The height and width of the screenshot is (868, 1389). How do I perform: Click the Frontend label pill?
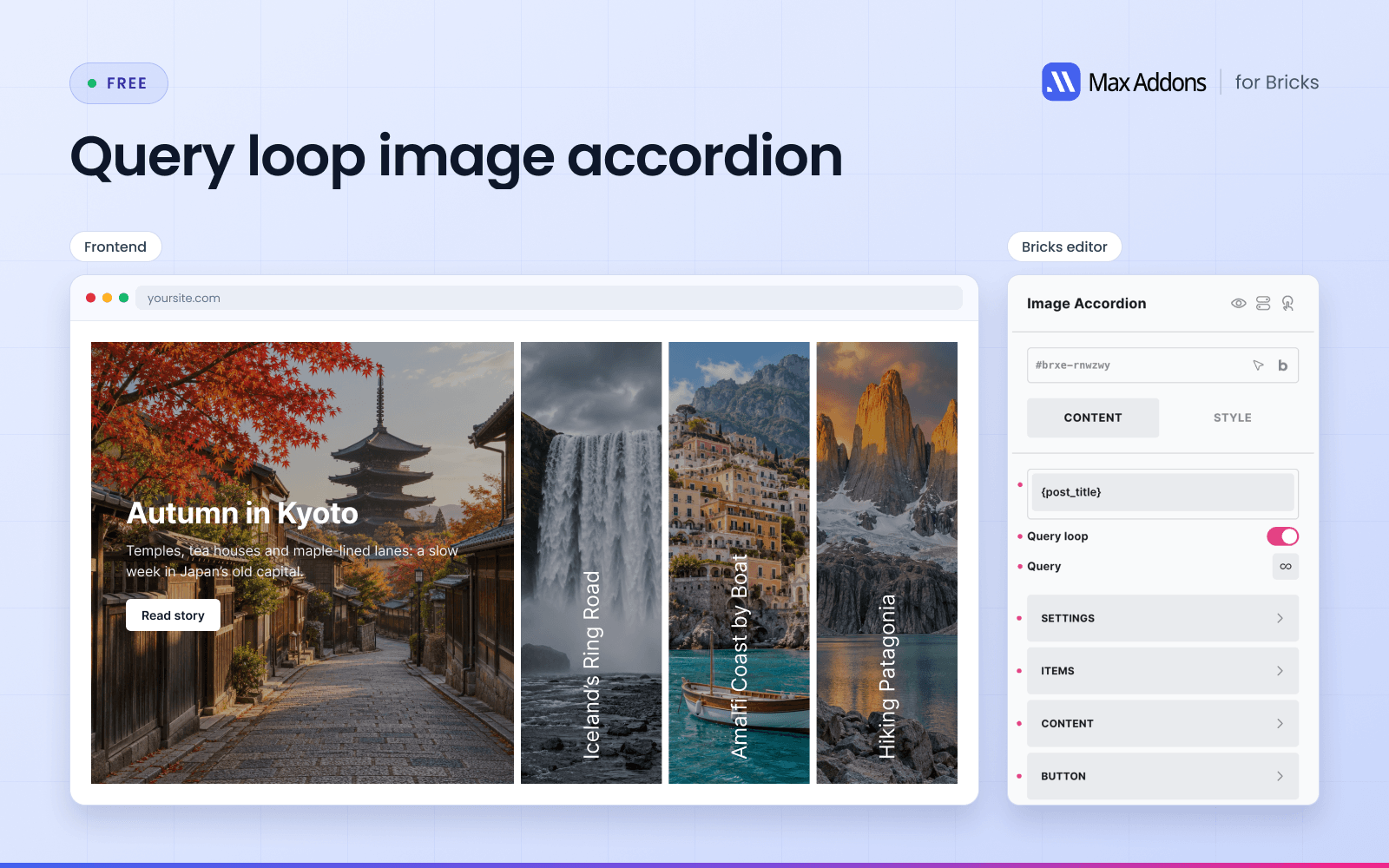click(x=115, y=247)
